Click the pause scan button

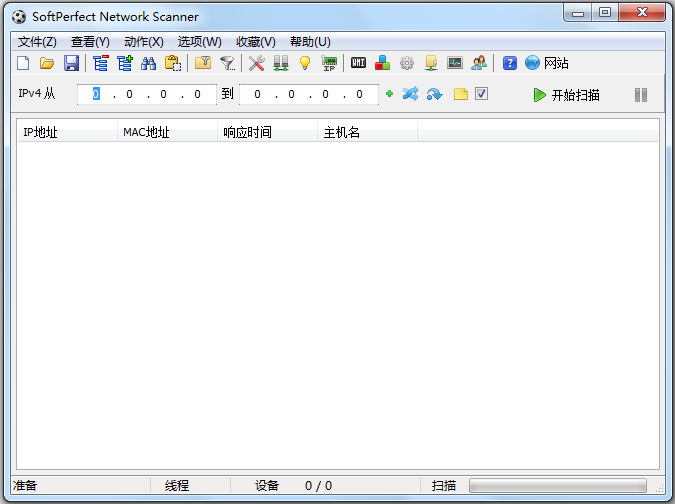(641, 95)
